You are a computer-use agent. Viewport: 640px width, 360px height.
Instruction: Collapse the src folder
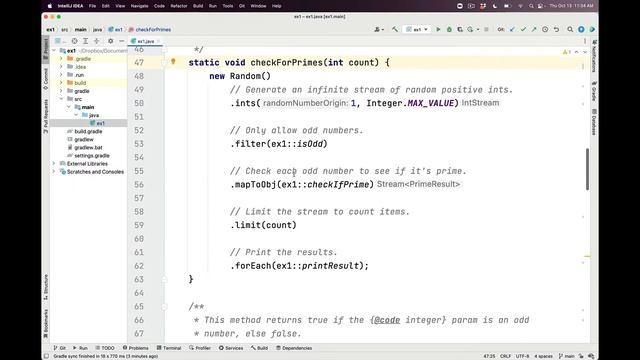pos(61,99)
